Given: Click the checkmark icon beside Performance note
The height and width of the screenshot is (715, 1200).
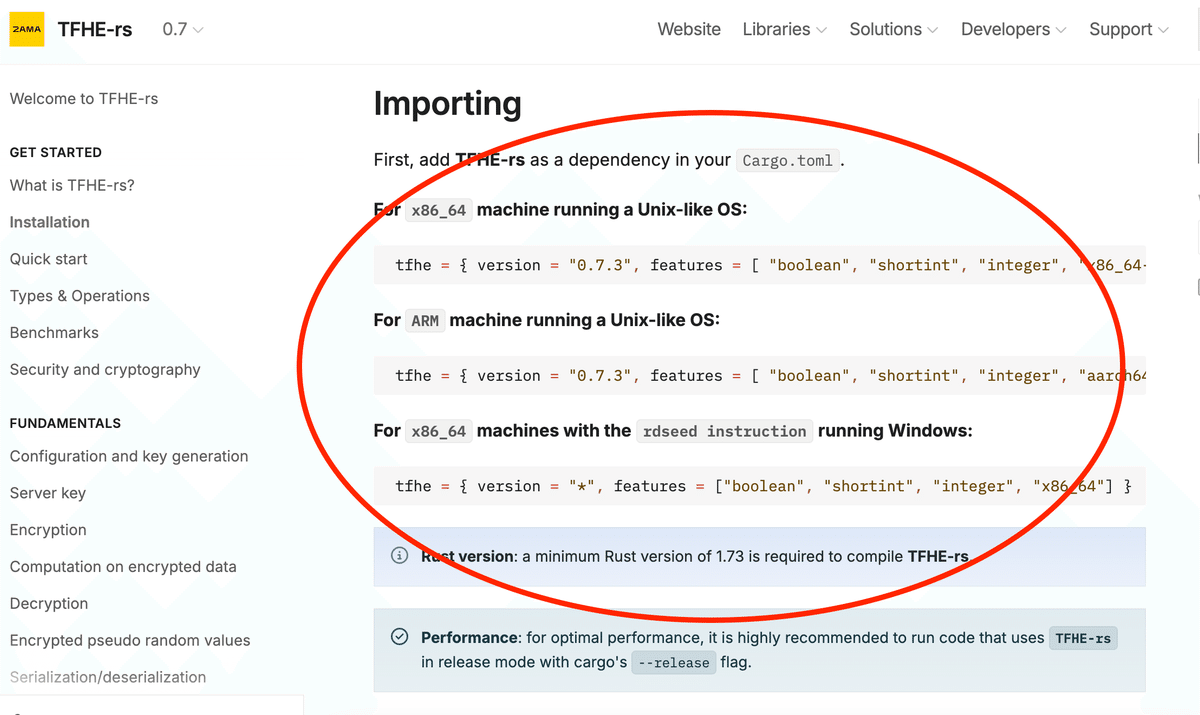Looking at the screenshot, I should 399,637.
